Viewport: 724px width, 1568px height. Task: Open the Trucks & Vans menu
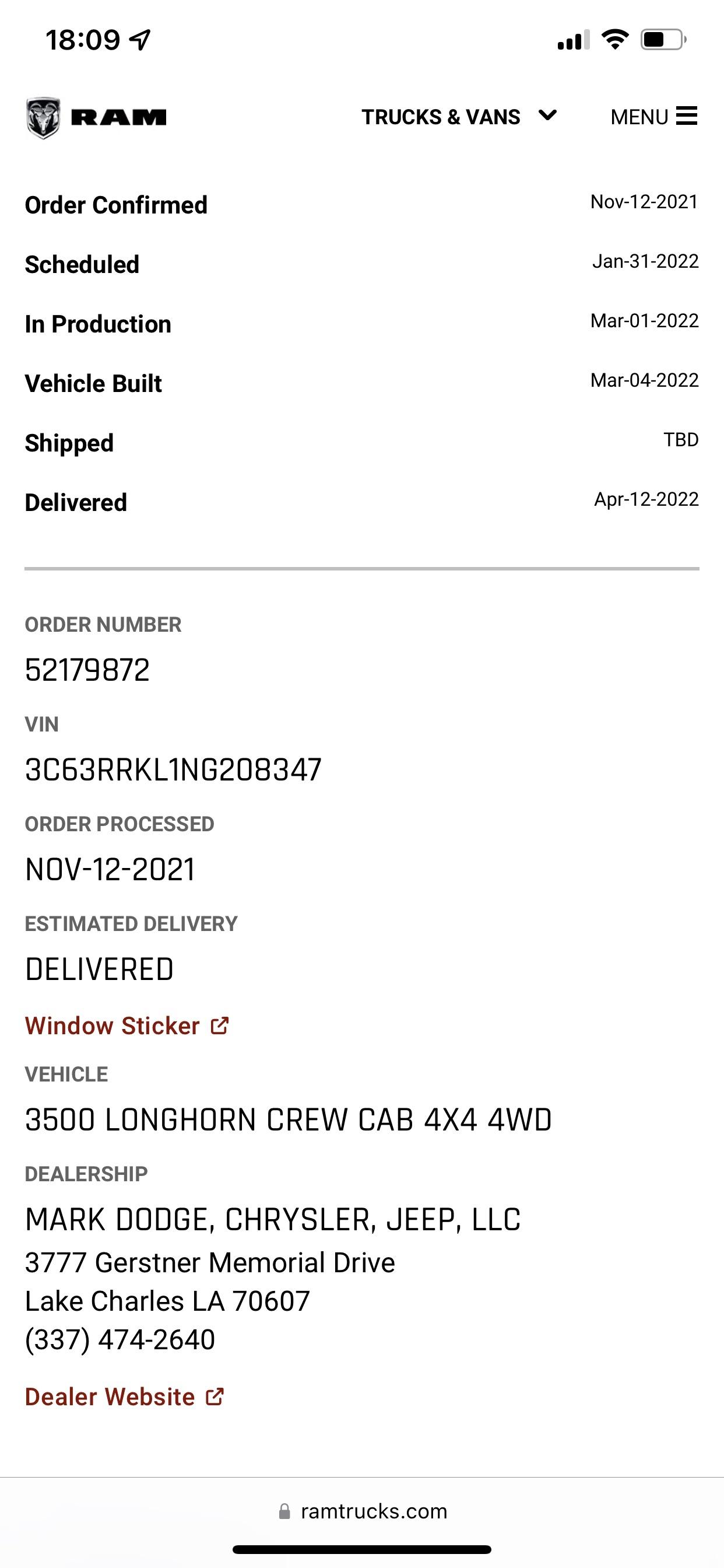click(x=441, y=117)
